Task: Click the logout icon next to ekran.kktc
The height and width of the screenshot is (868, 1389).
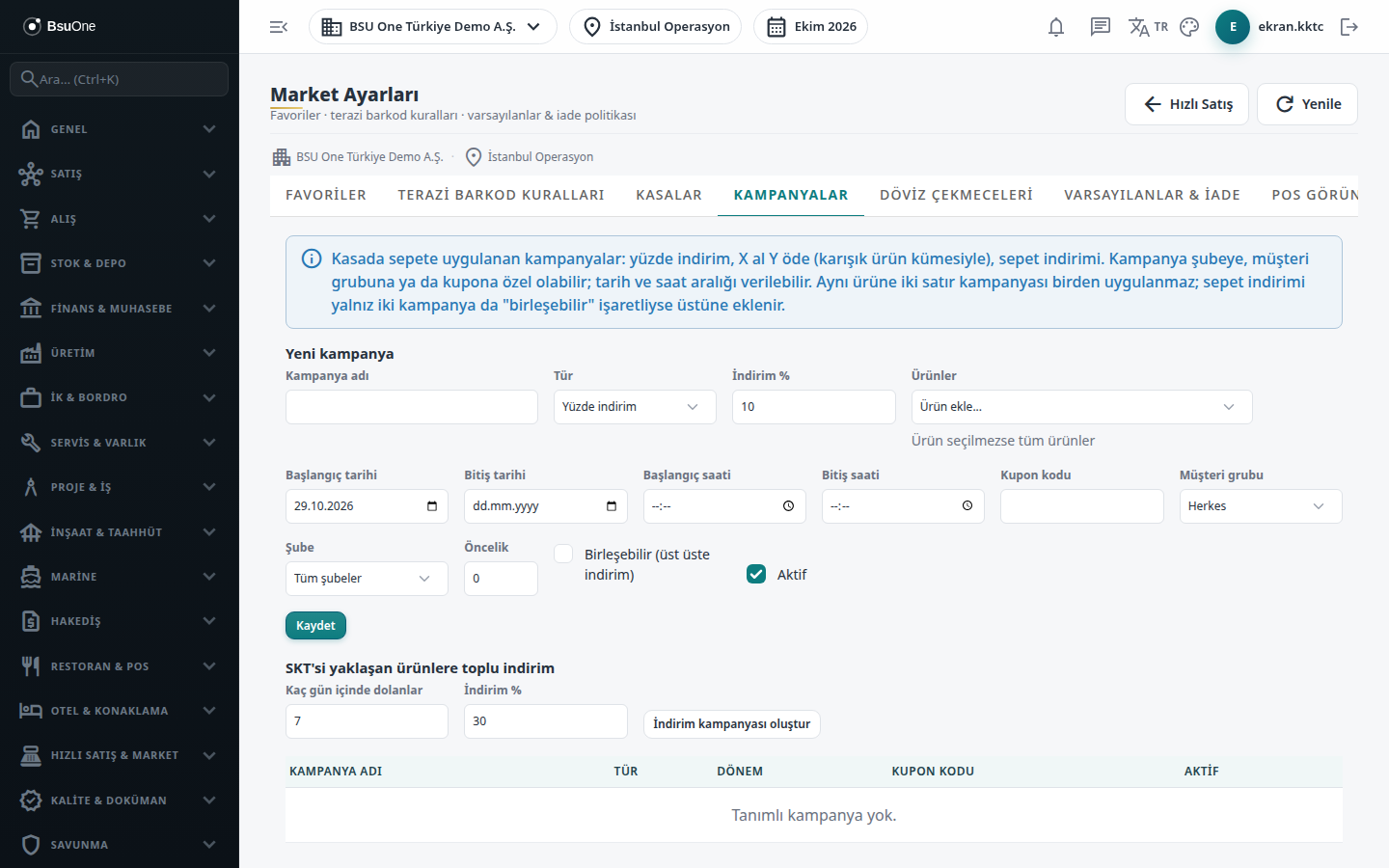Action: click(1349, 27)
